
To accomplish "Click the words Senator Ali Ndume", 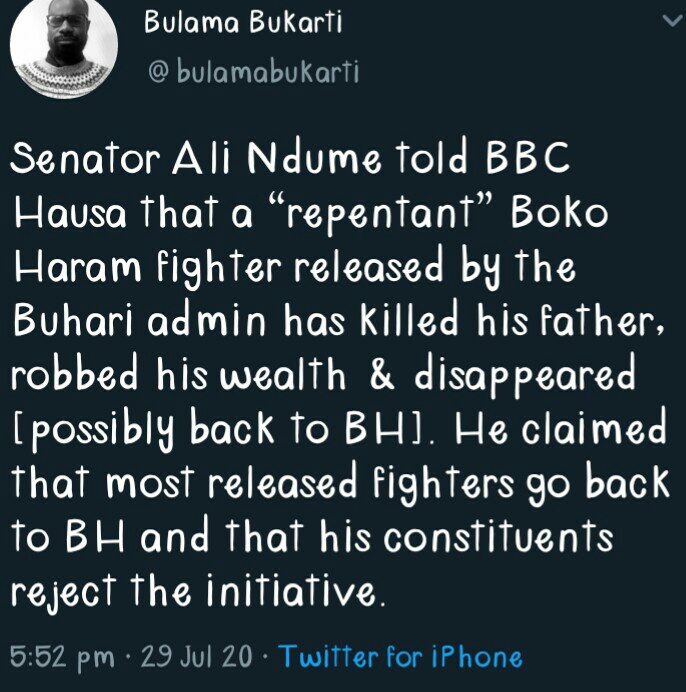I will point(185,160).
